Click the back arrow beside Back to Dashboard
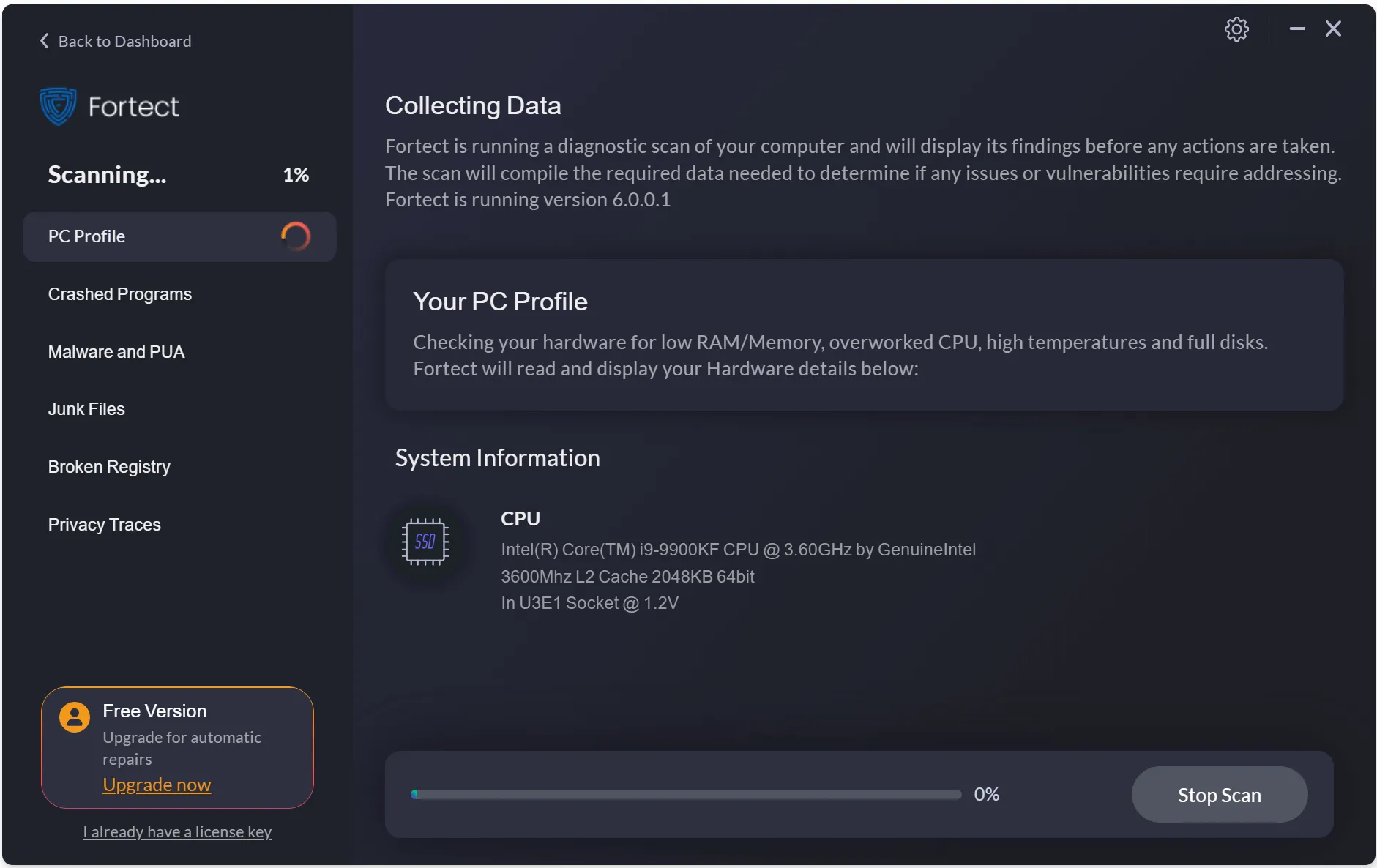The image size is (1377, 868). coord(43,40)
